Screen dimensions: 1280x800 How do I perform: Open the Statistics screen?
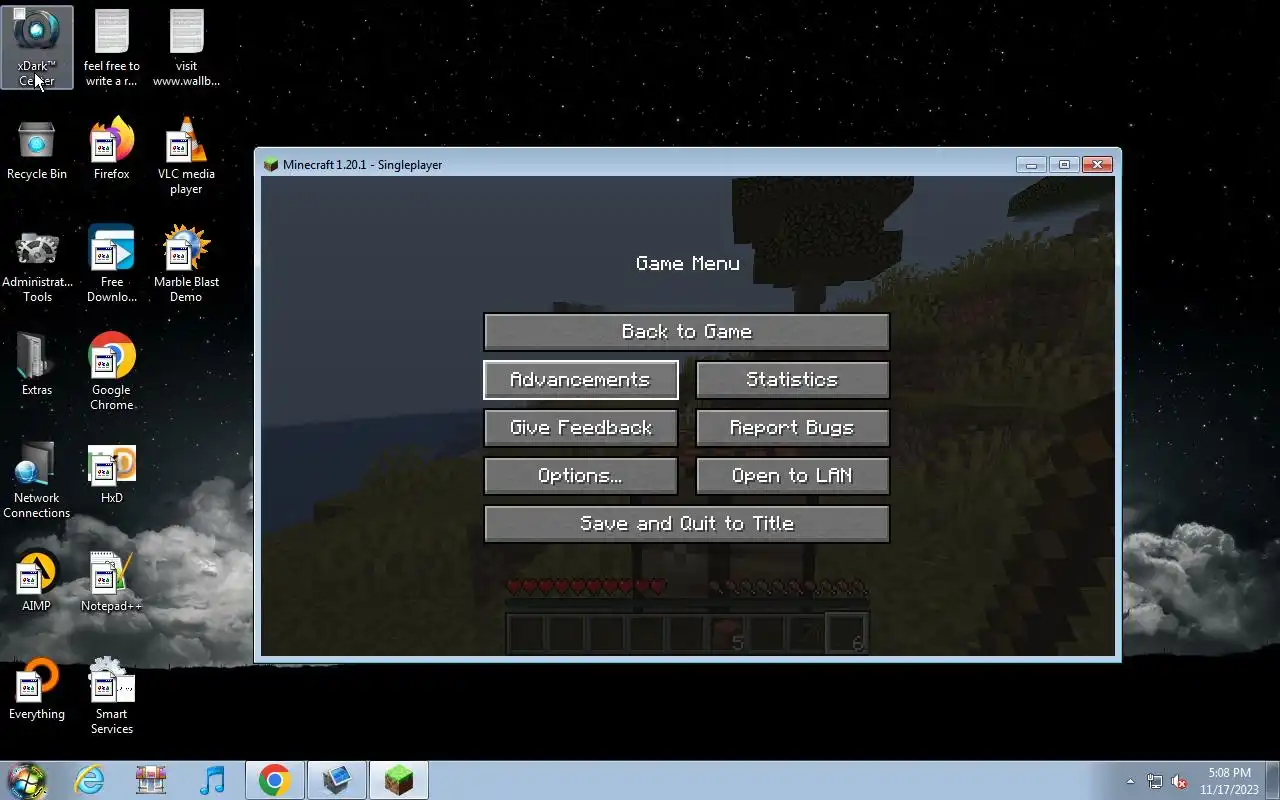(792, 380)
